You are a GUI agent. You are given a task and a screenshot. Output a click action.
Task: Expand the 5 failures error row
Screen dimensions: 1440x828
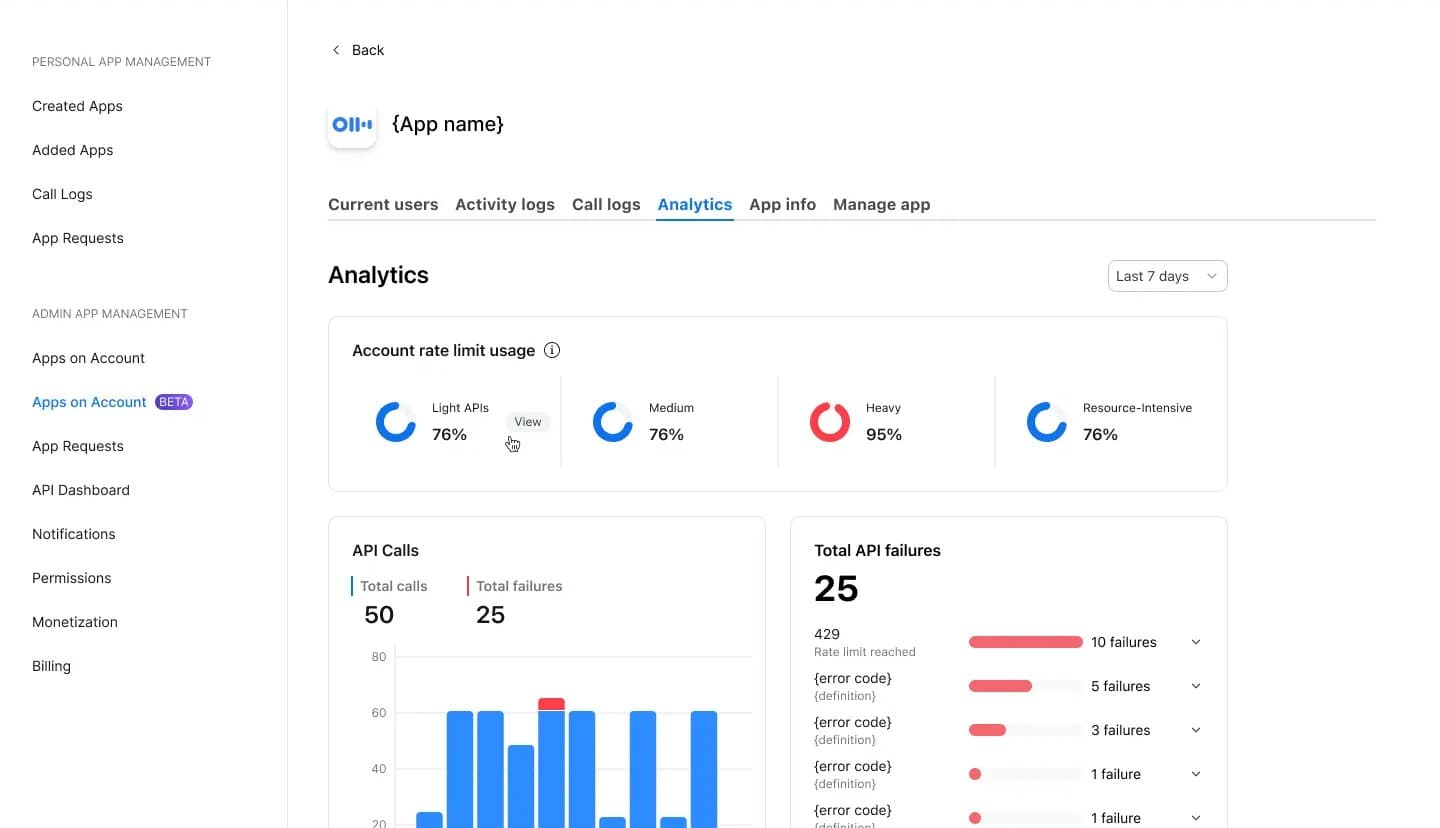1196,686
